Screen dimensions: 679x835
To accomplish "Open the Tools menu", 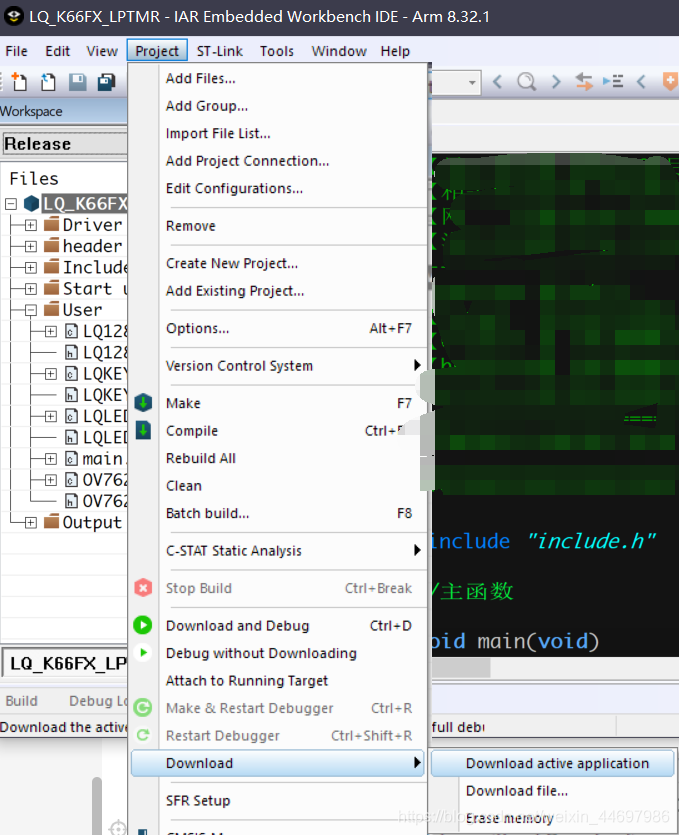I will [x=276, y=51].
